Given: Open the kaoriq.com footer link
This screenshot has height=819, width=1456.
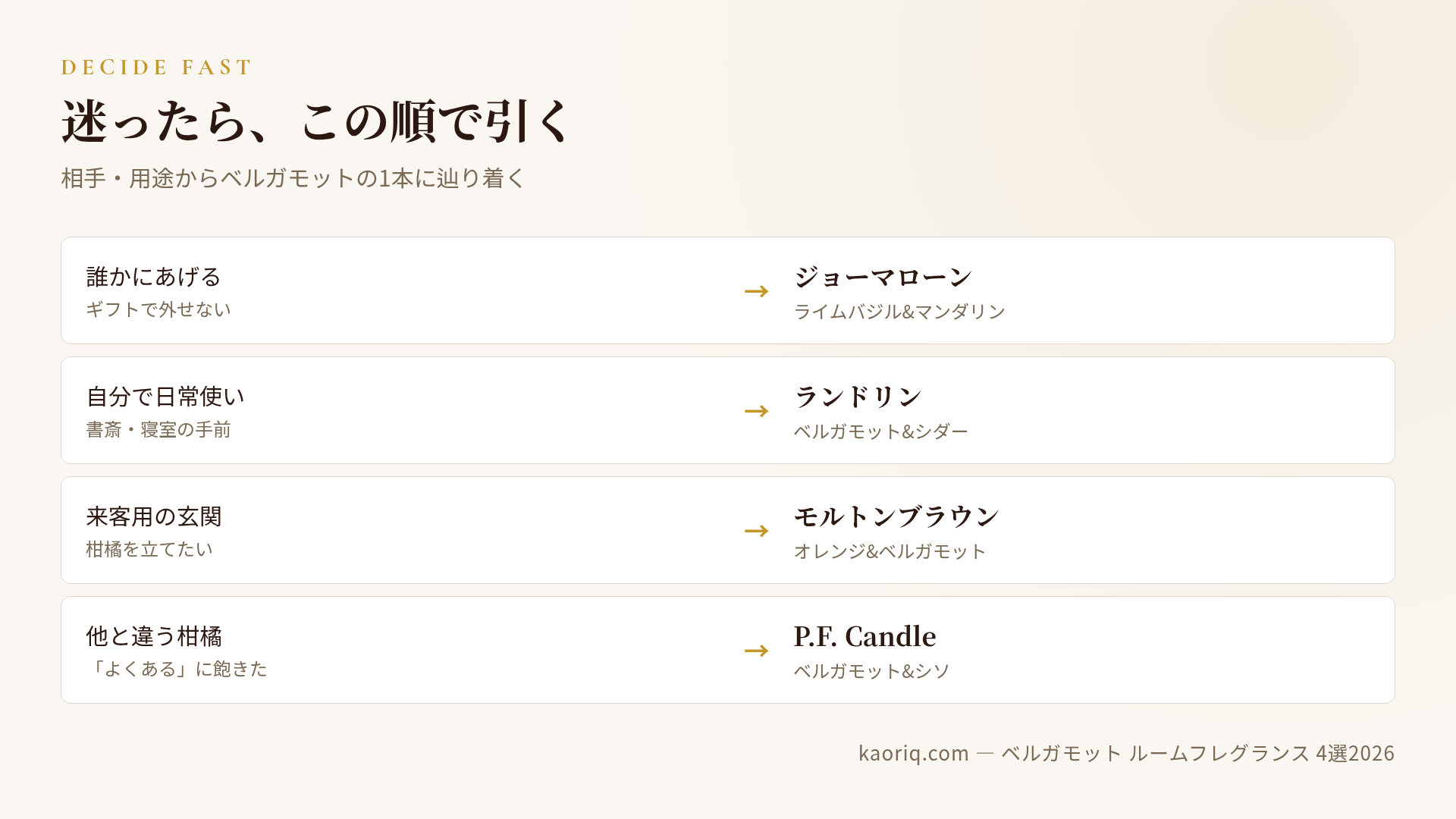Looking at the screenshot, I should coord(913,753).
